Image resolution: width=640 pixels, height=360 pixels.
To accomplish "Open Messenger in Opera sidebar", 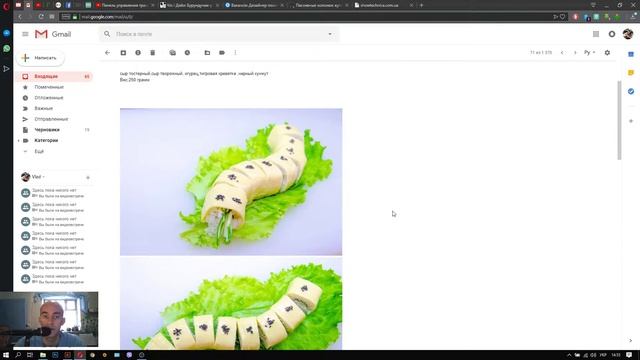I will (7, 33).
